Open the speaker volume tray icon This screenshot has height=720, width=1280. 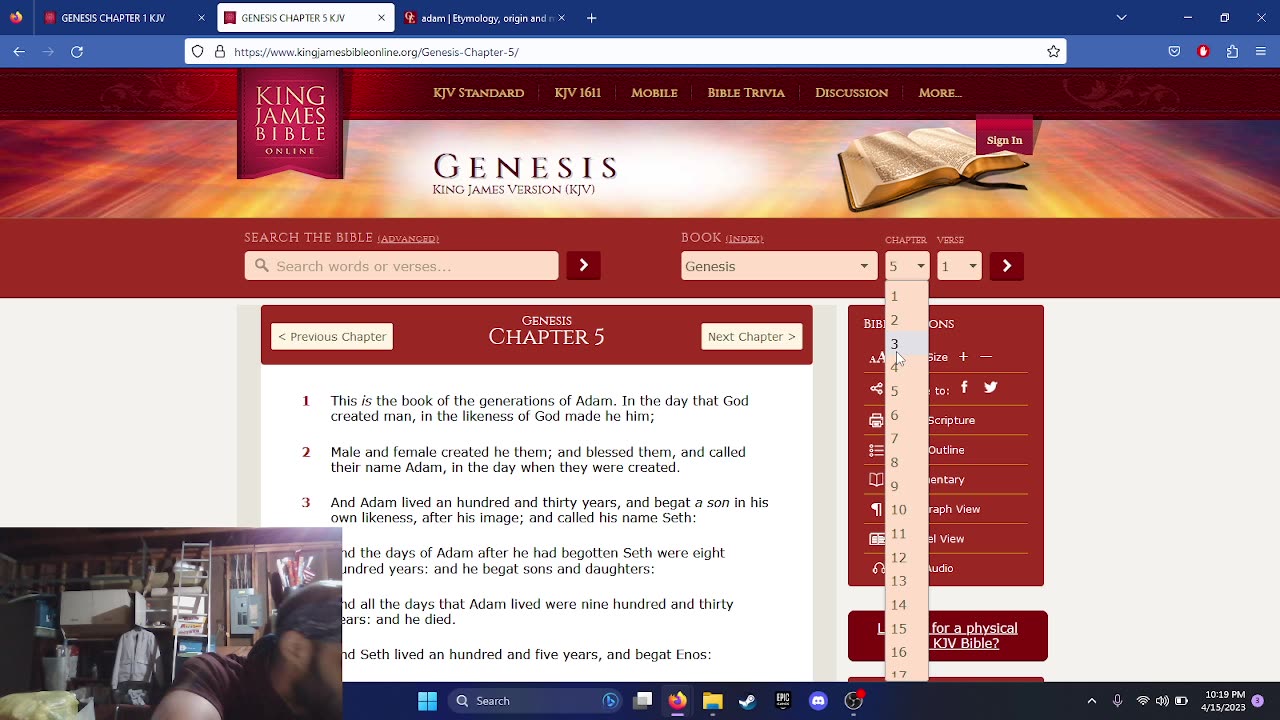click(x=1162, y=701)
